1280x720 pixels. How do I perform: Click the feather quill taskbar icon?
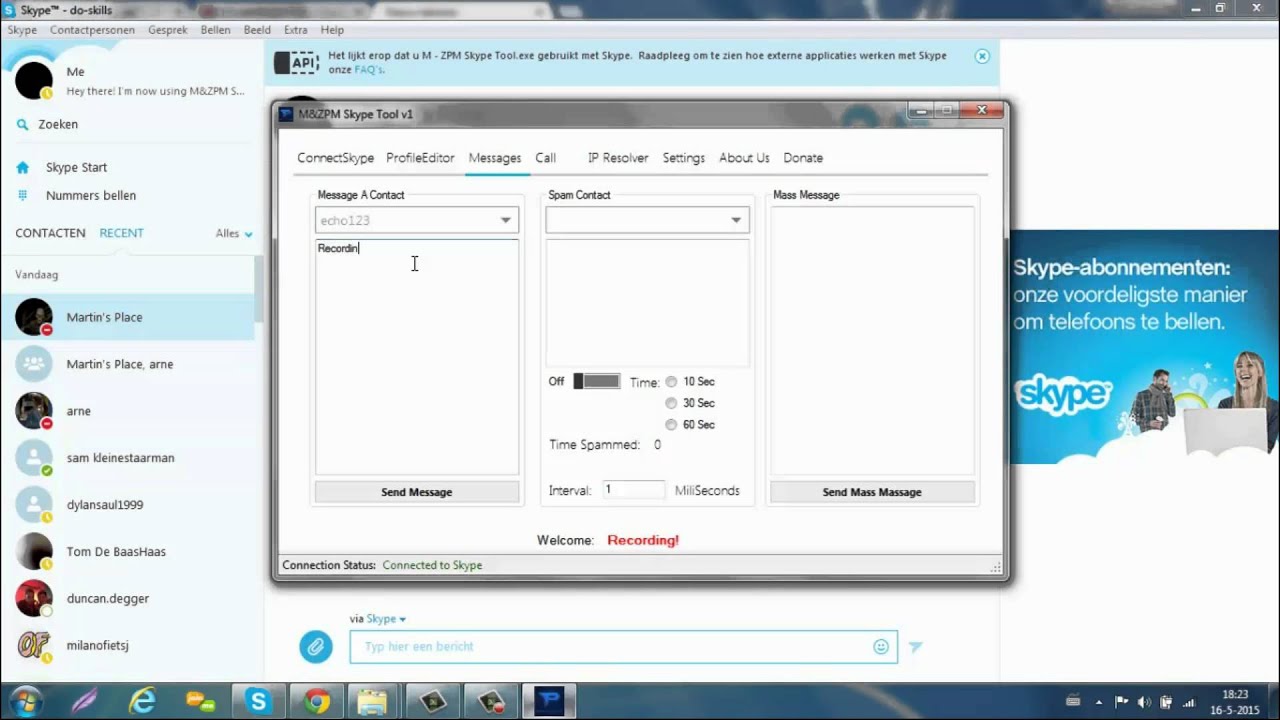click(x=83, y=702)
